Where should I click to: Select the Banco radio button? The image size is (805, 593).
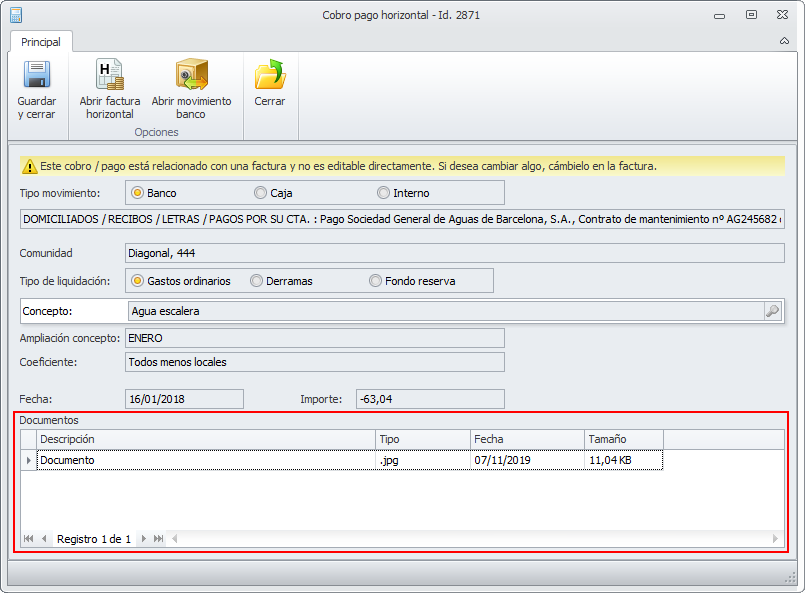138,192
